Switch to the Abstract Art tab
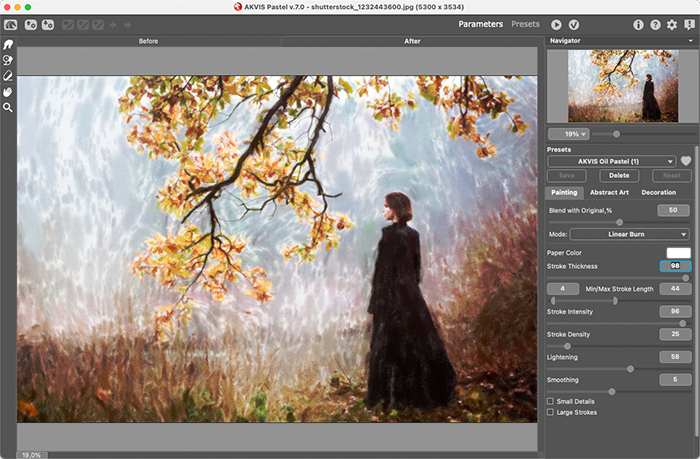The width and height of the screenshot is (700, 459). pos(609,192)
